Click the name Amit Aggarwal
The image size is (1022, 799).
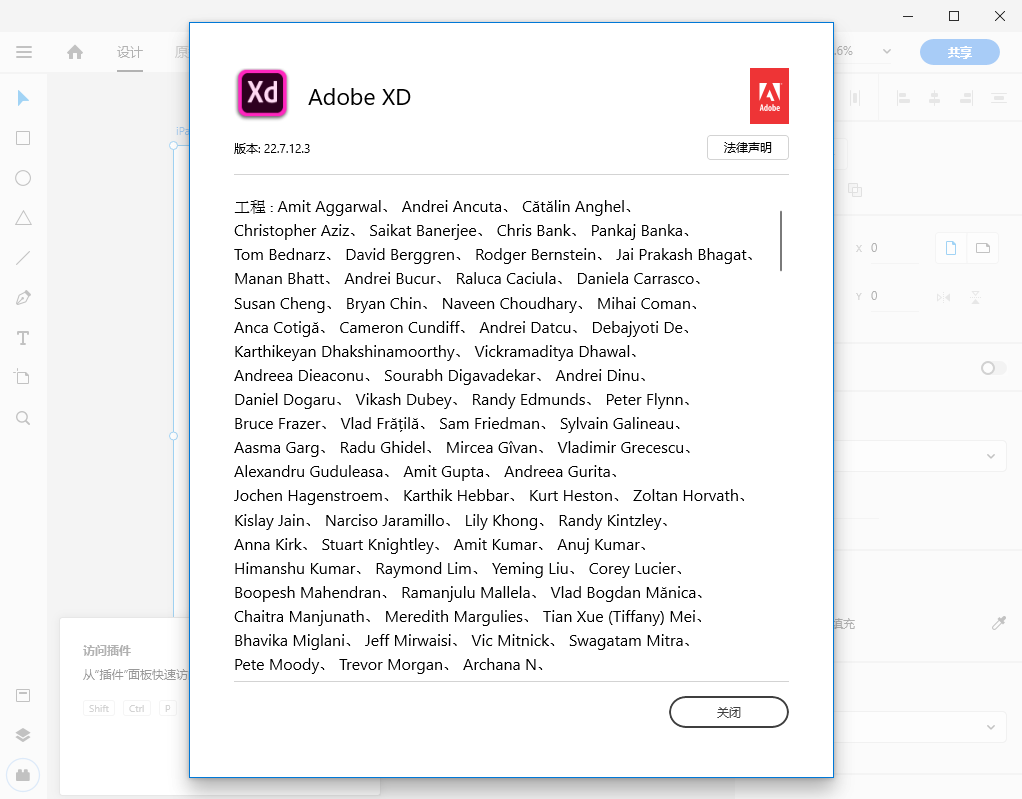(x=330, y=207)
